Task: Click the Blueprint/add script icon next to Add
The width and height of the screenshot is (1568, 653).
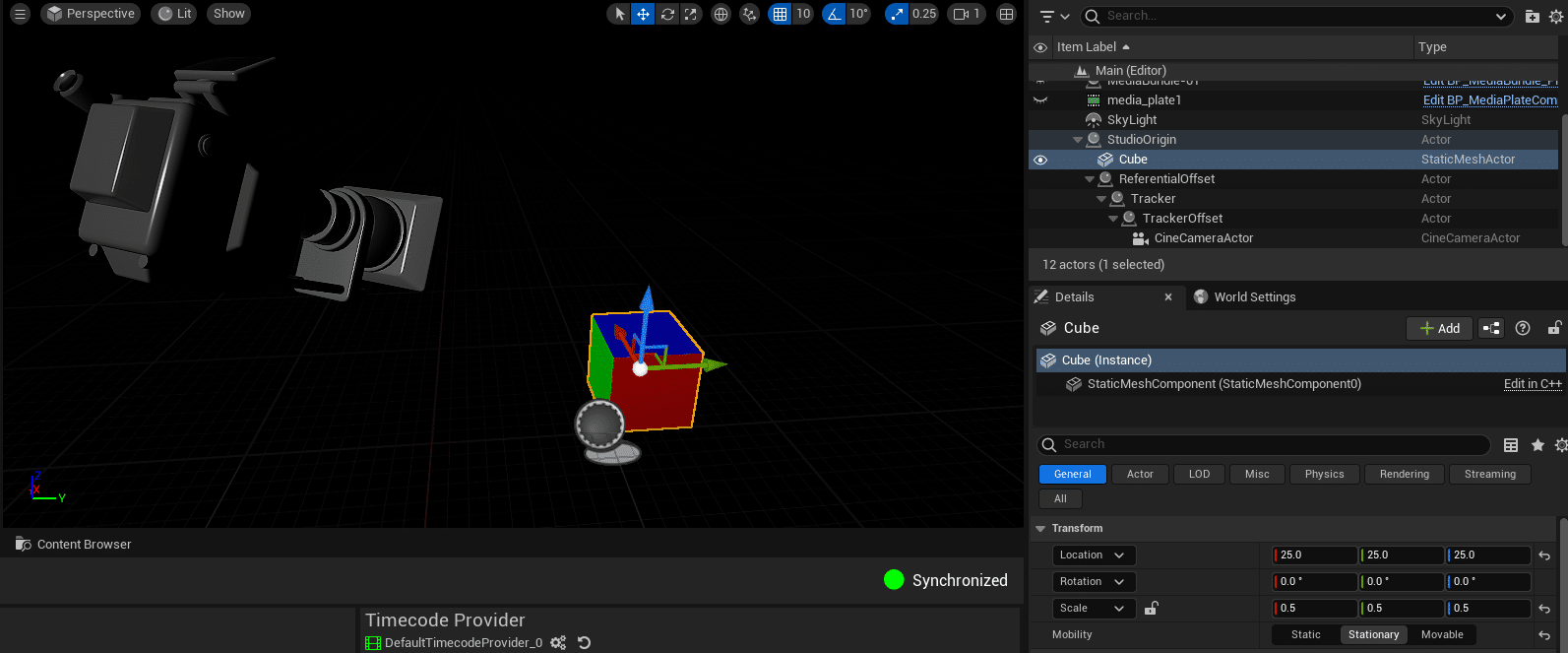Action: [x=1491, y=329]
